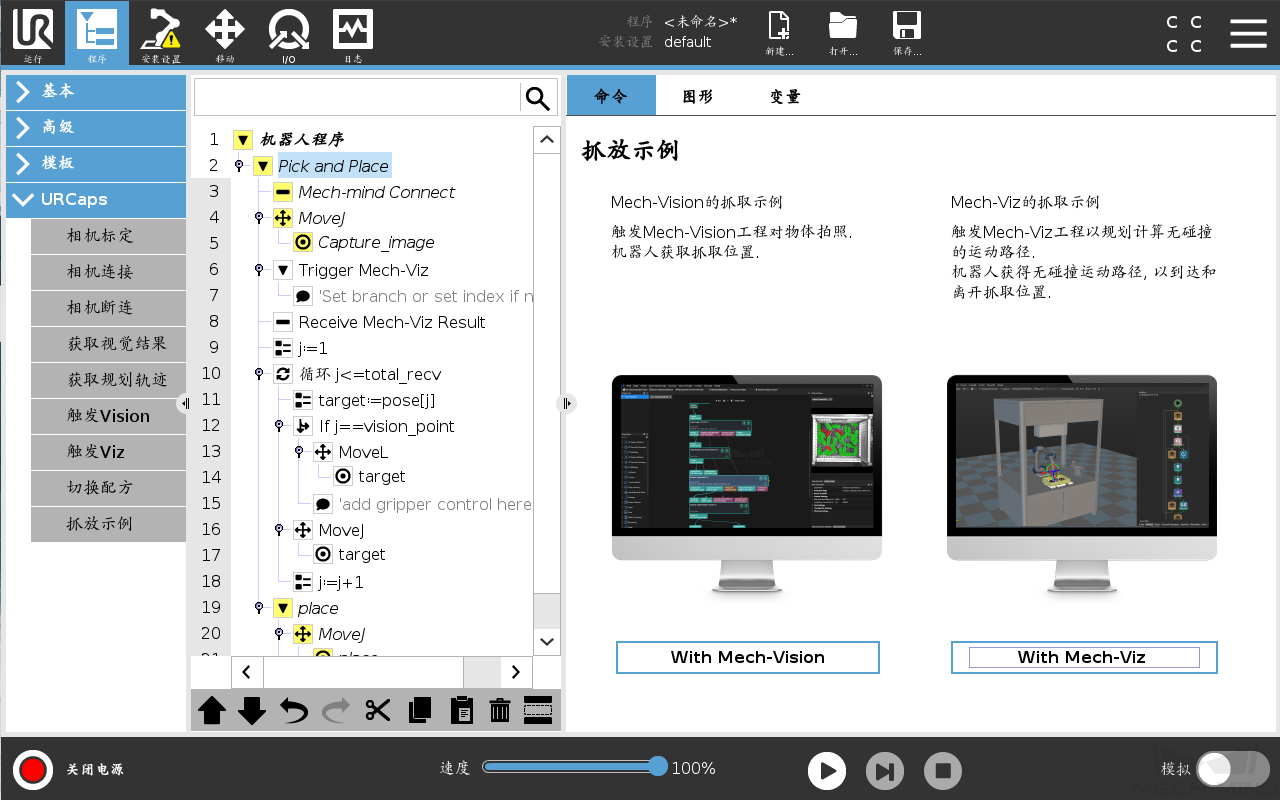
Task: Switch to the 命令 tab
Action: (x=611, y=96)
